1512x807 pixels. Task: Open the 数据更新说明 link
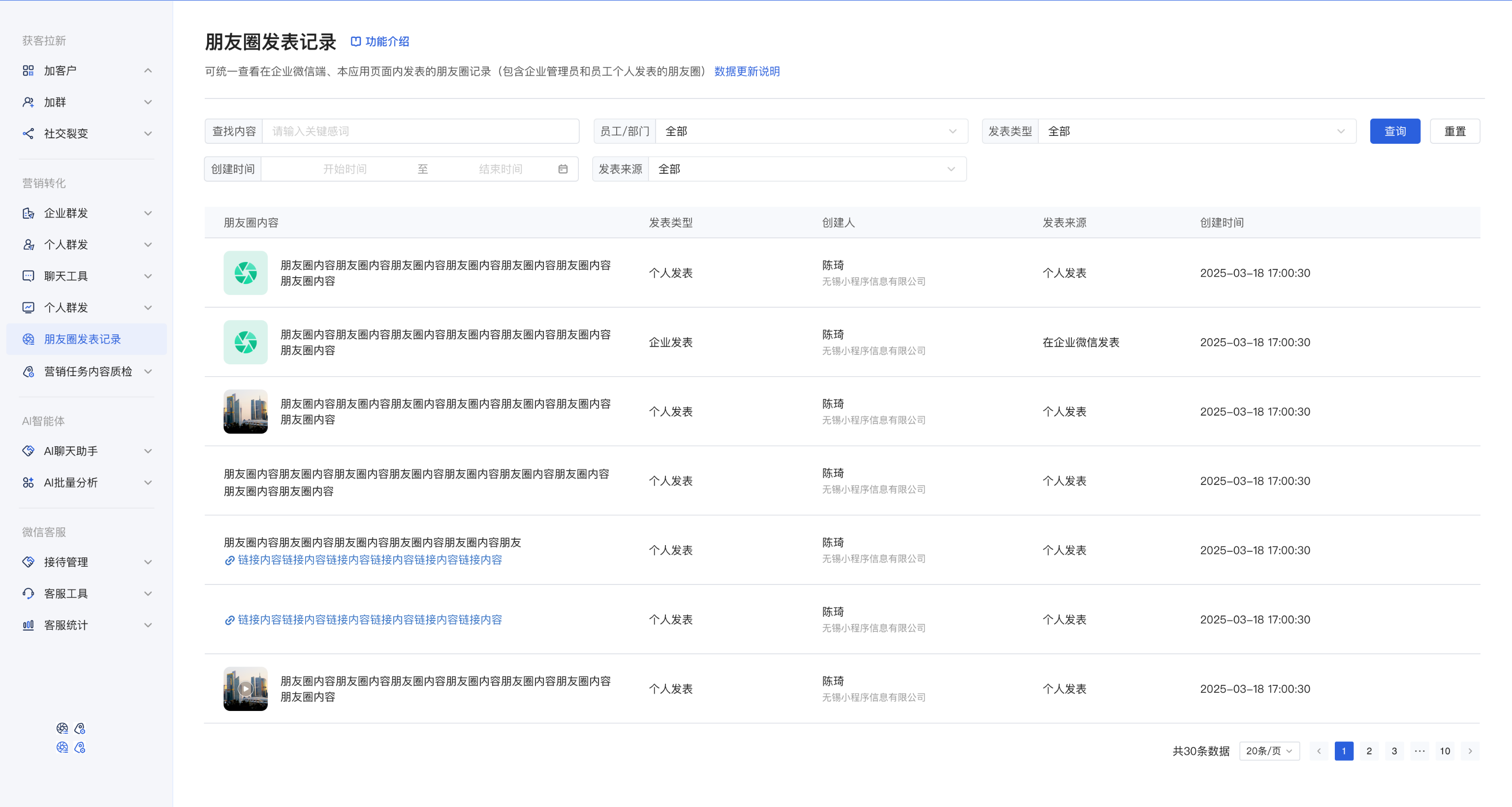[747, 71]
